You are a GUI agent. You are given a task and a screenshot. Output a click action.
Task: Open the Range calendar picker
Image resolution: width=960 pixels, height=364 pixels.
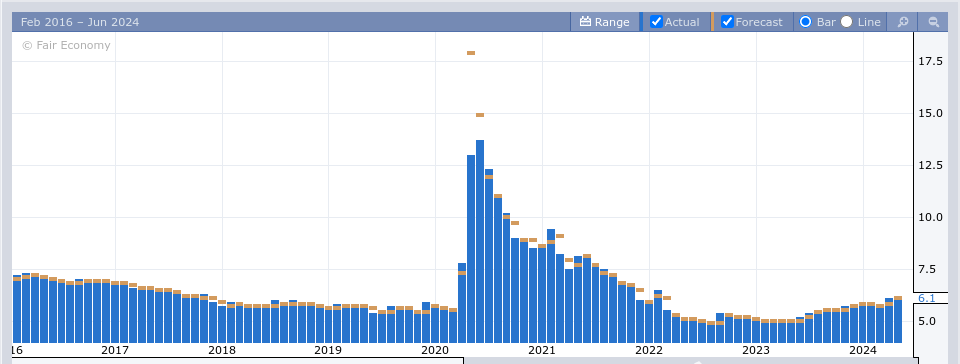point(604,22)
